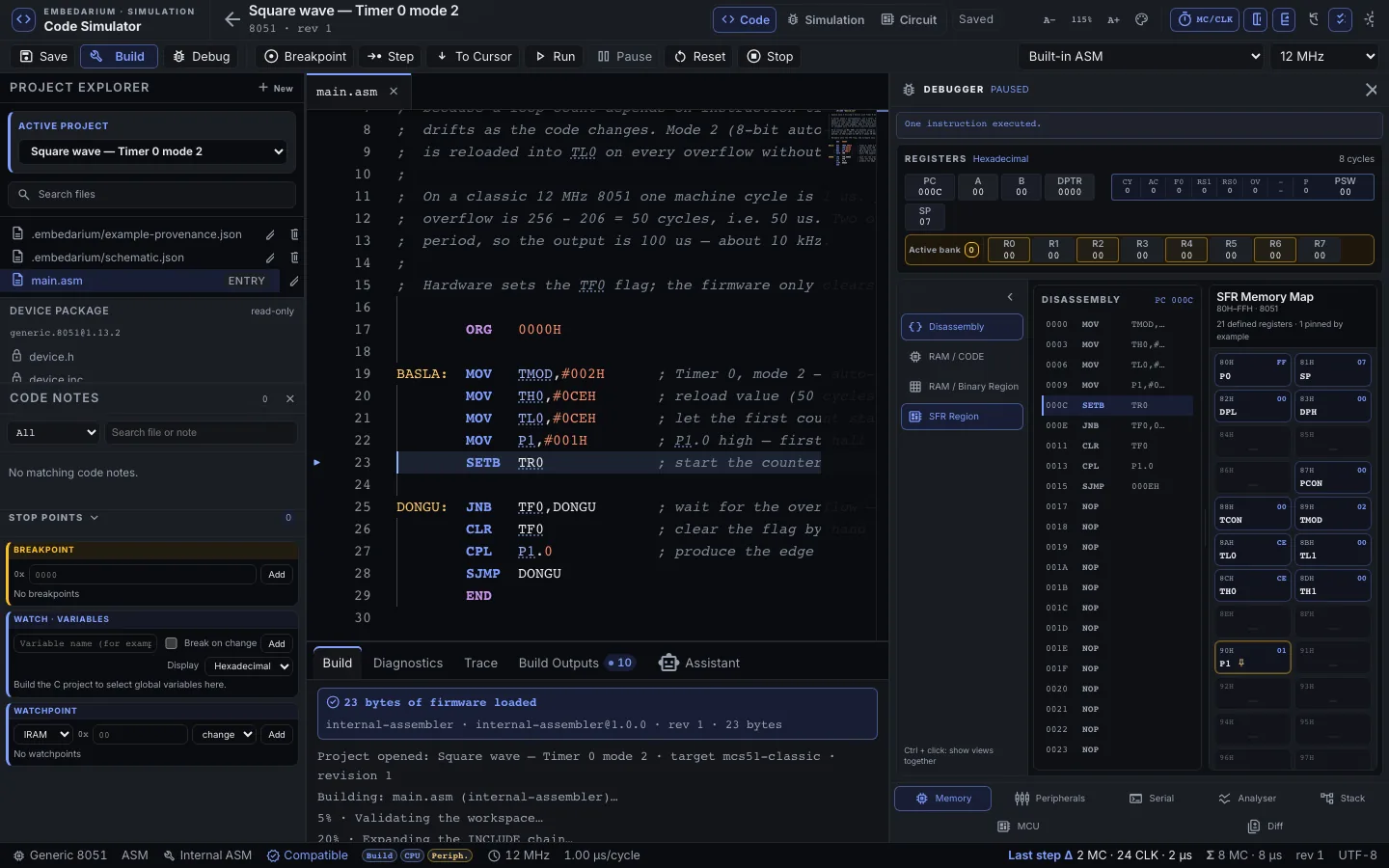Image resolution: width=1389 pixels, height=868 pixels.
Task: Click the Step button in the toolbar
Action: tap(391, 56)
